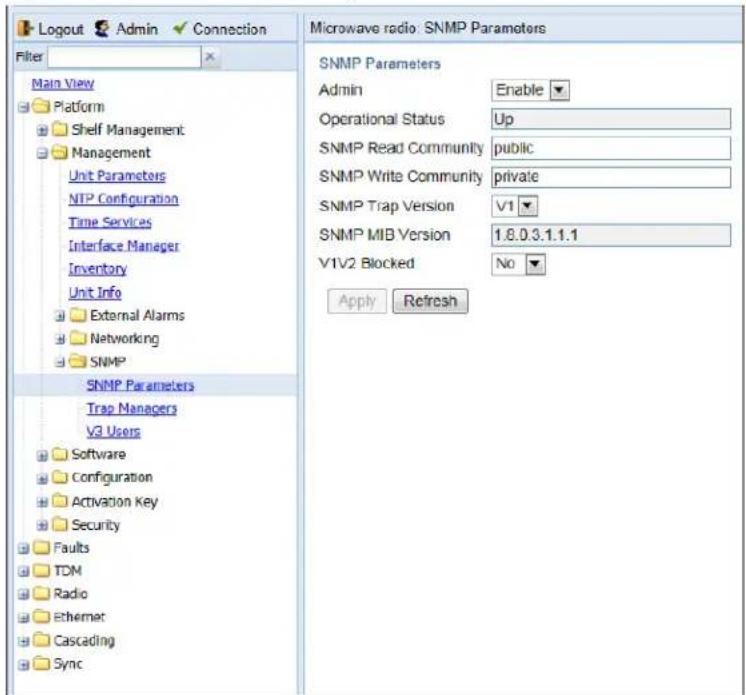Click the Connection status text

click(229, 29)
